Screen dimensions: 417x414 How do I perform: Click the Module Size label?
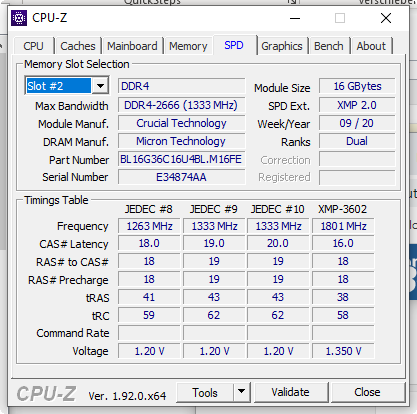tap(282, 88)
